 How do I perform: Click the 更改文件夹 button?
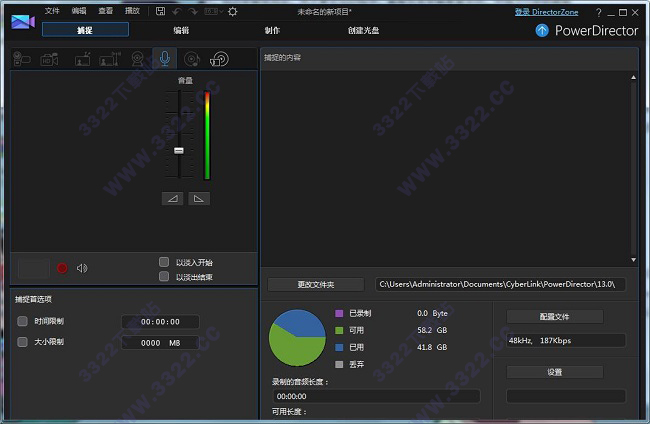coord(316,284)
